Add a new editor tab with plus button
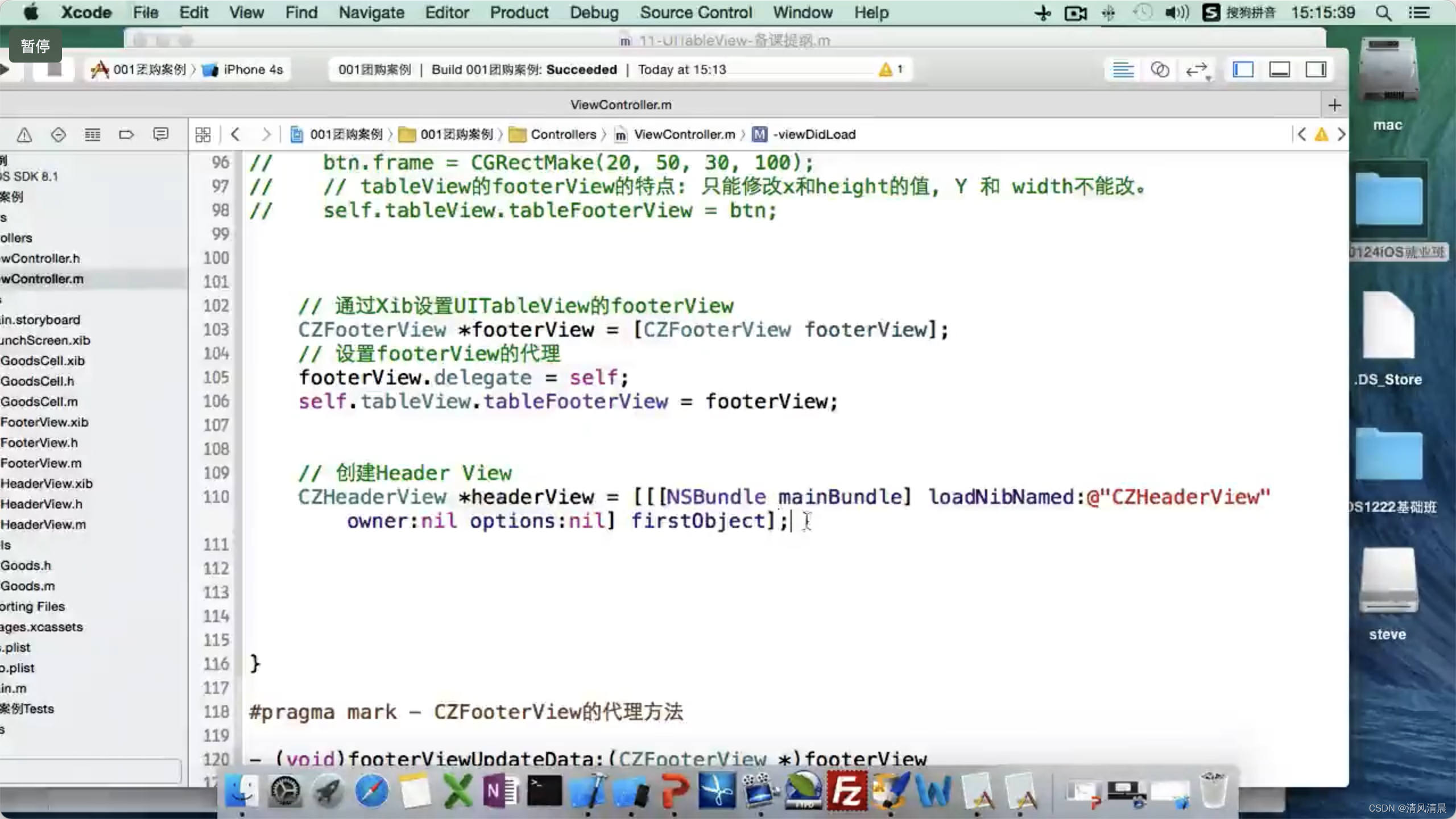Screen dimensions: 1456x819 click(x=1334, y=105)
